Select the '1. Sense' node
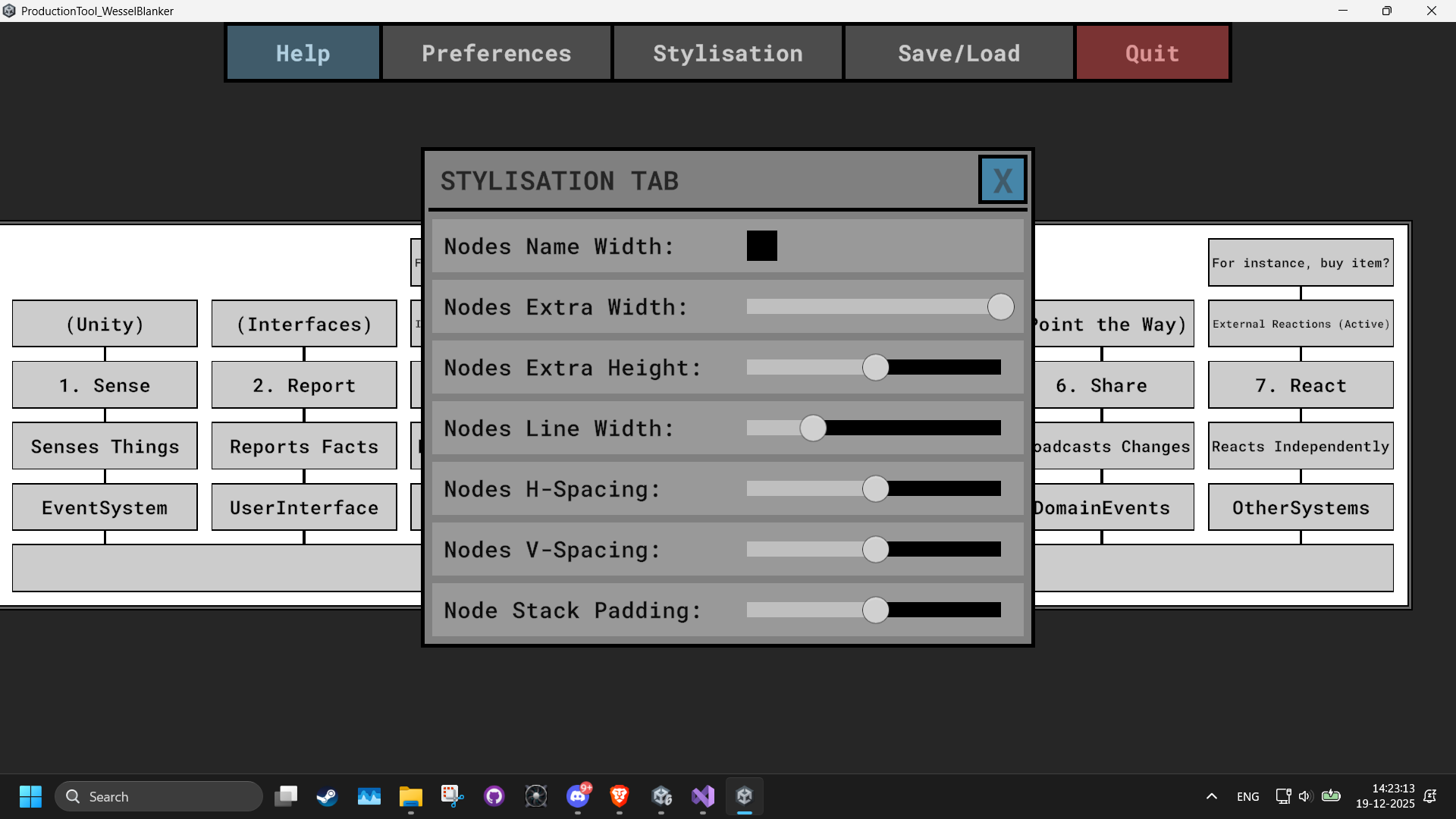 [x=105, y=385]
